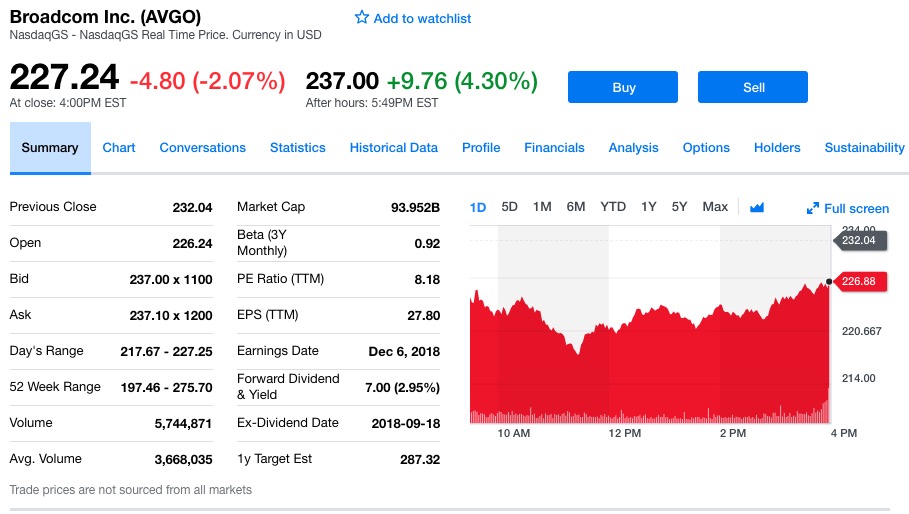The height and width of the screenshot is (514, 909).
Task: Click the Full screen link text
Action: (856, 209)
